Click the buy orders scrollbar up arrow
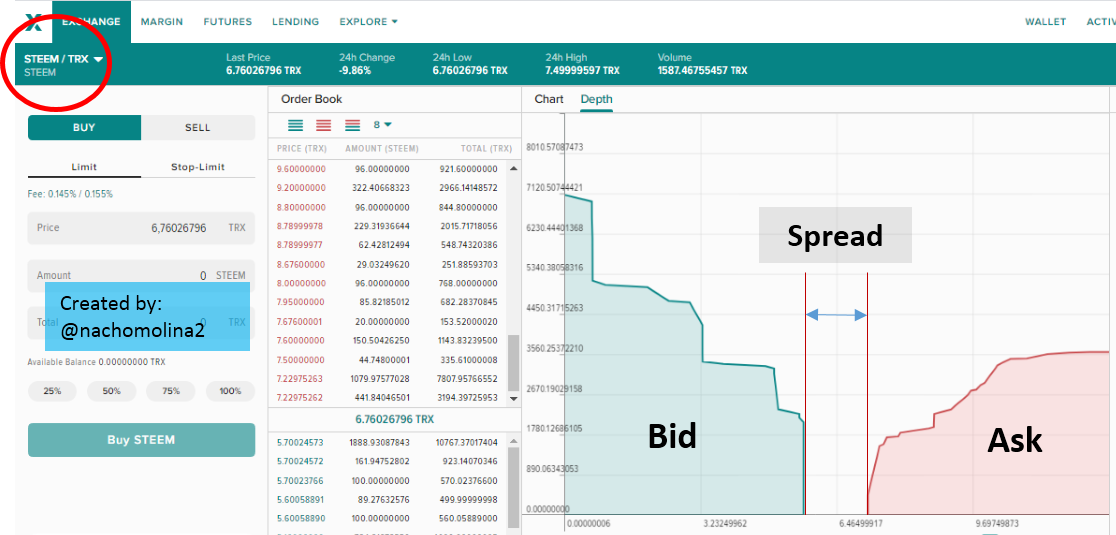Screen dimensions: 1116x535 pyautogui.click(x=513, y=443)
